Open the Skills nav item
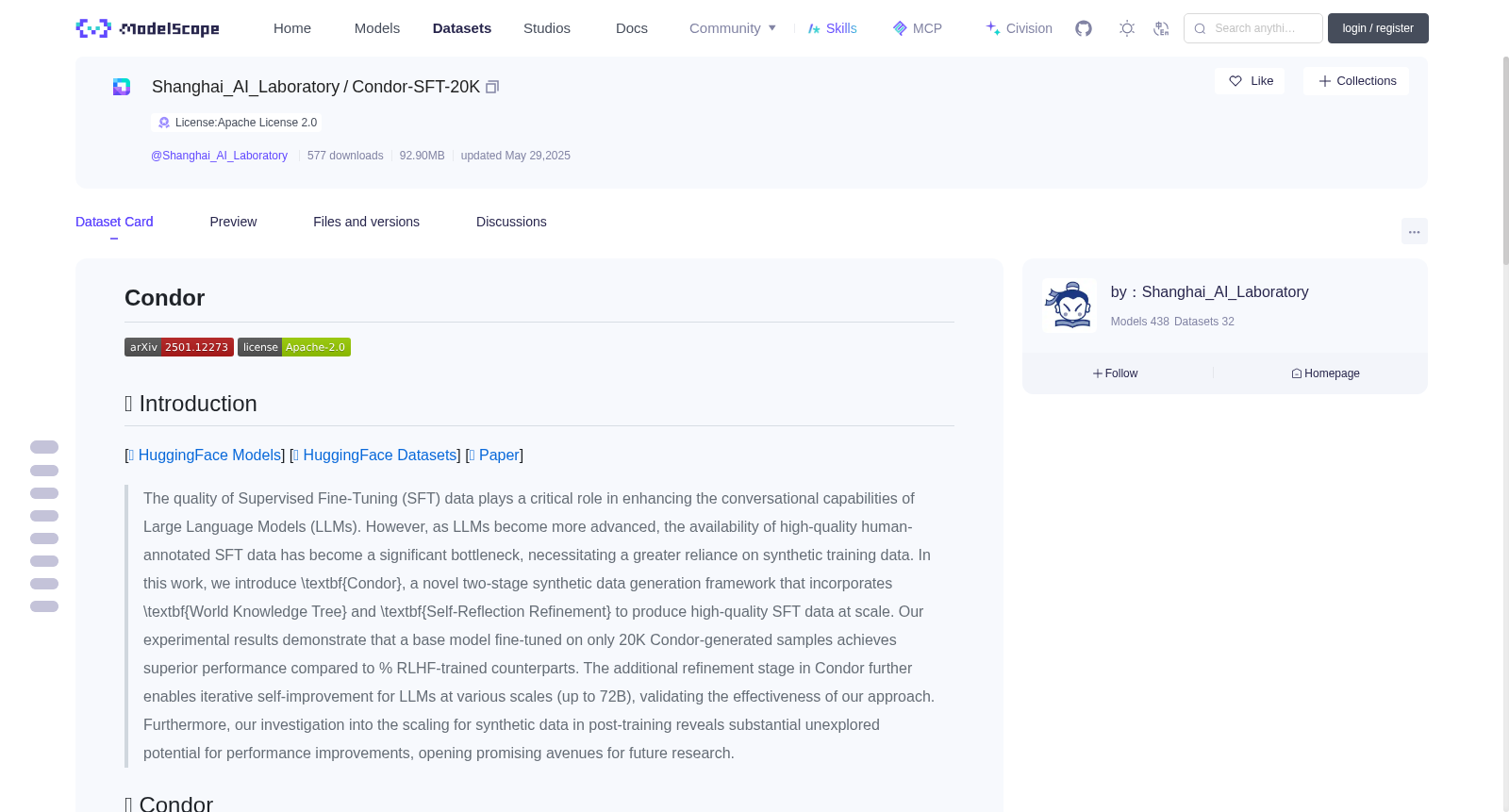This screenshot has width=1509, height=812. 833,28
